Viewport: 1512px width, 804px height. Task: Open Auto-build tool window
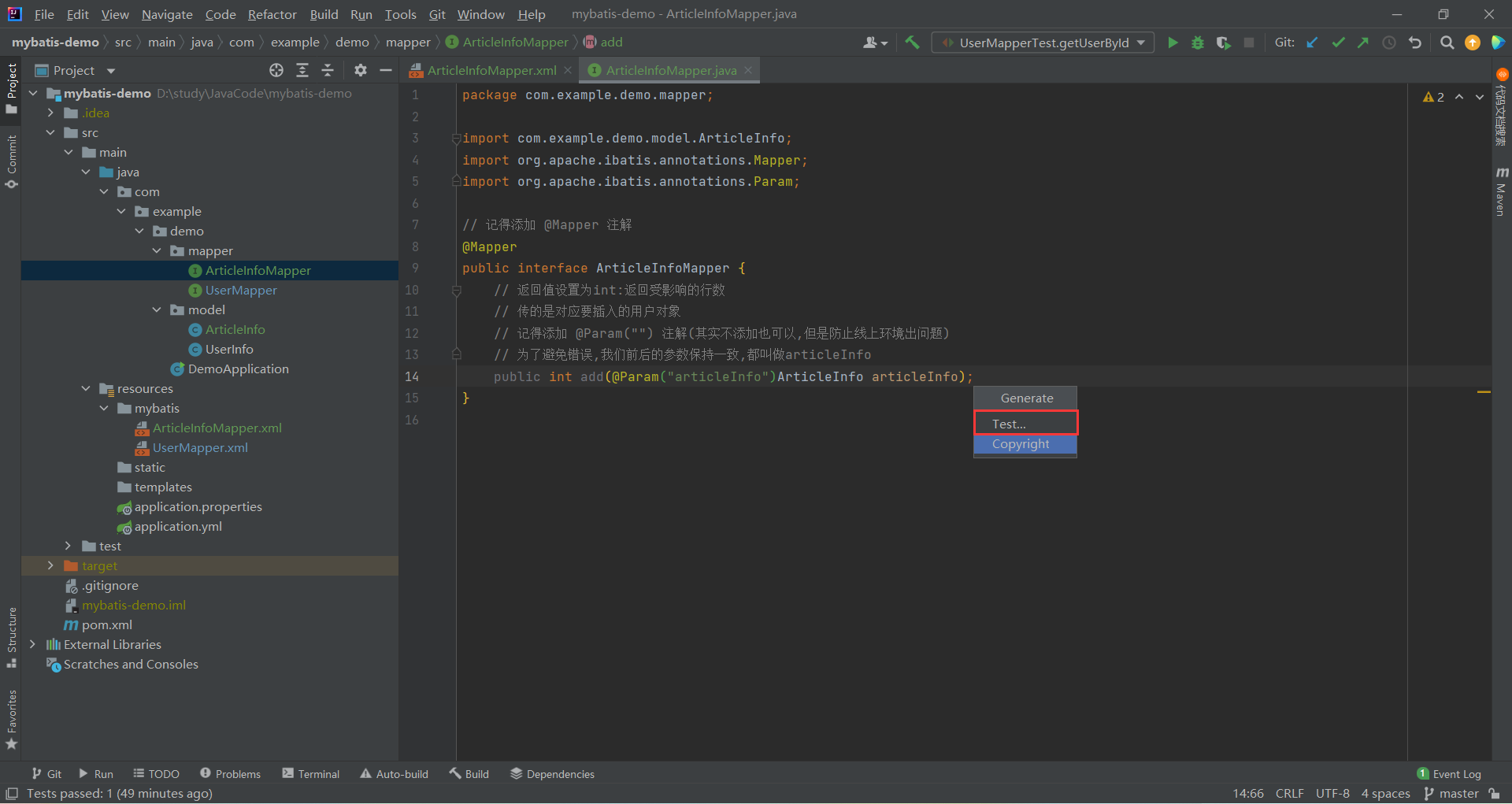click(394, 774)
